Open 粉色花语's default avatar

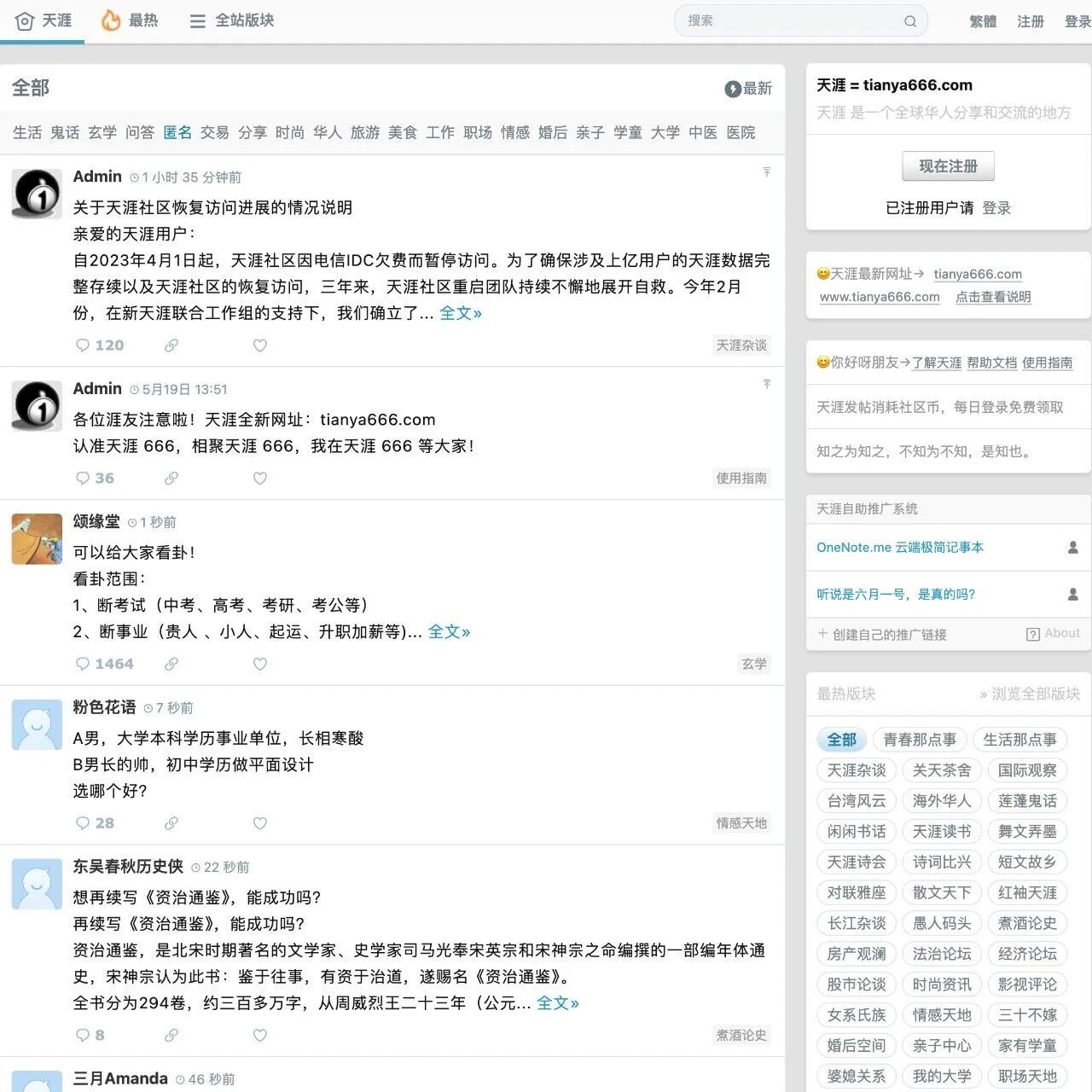(37, 725)
